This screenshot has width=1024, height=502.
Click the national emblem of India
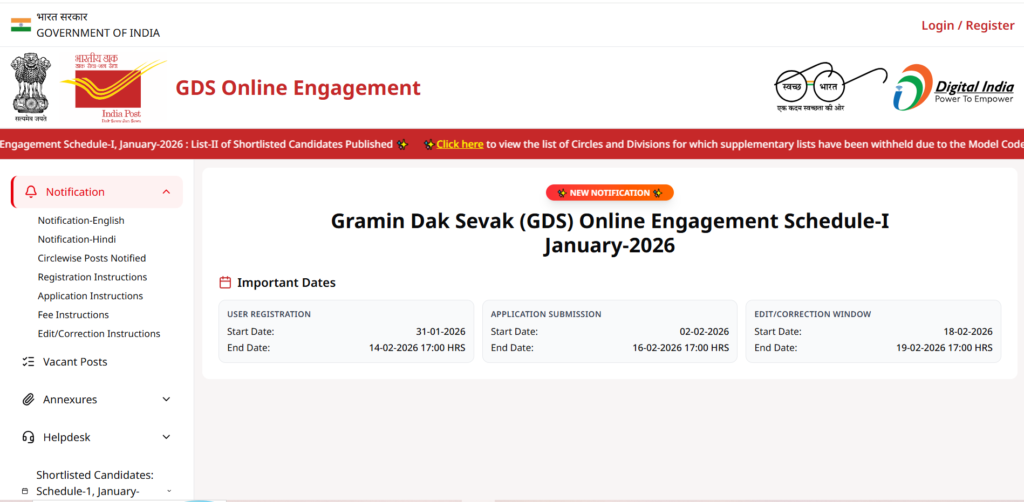pyautogui.click(x=30, y=86)
